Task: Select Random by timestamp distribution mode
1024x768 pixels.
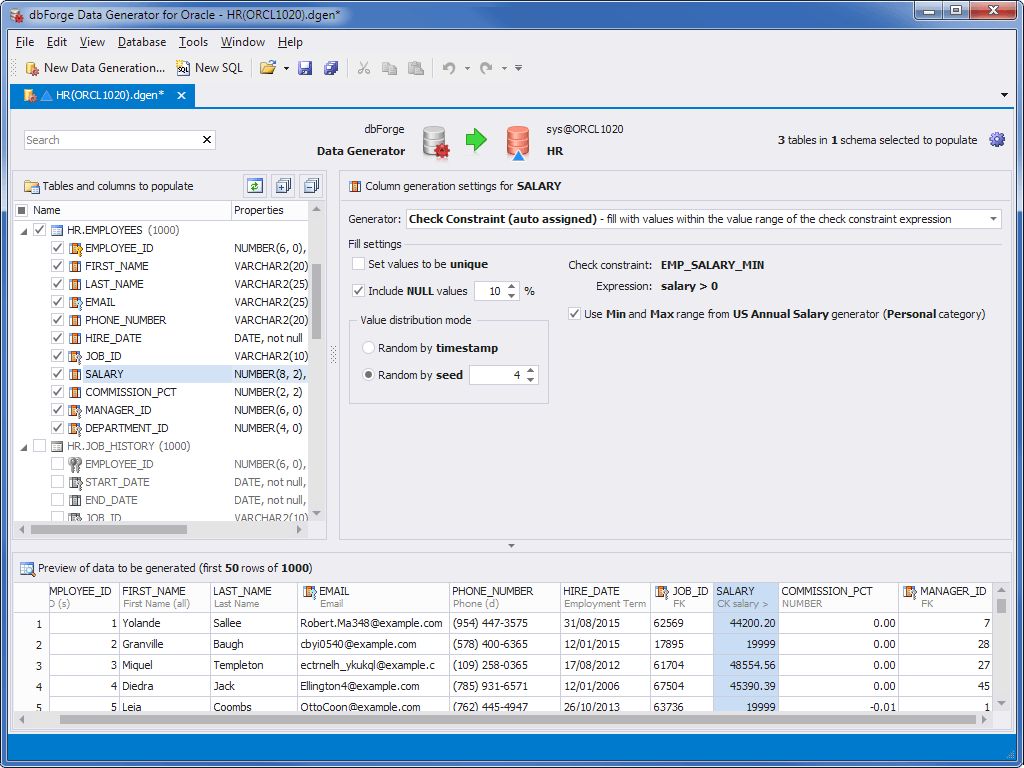Action: [370, 347]
